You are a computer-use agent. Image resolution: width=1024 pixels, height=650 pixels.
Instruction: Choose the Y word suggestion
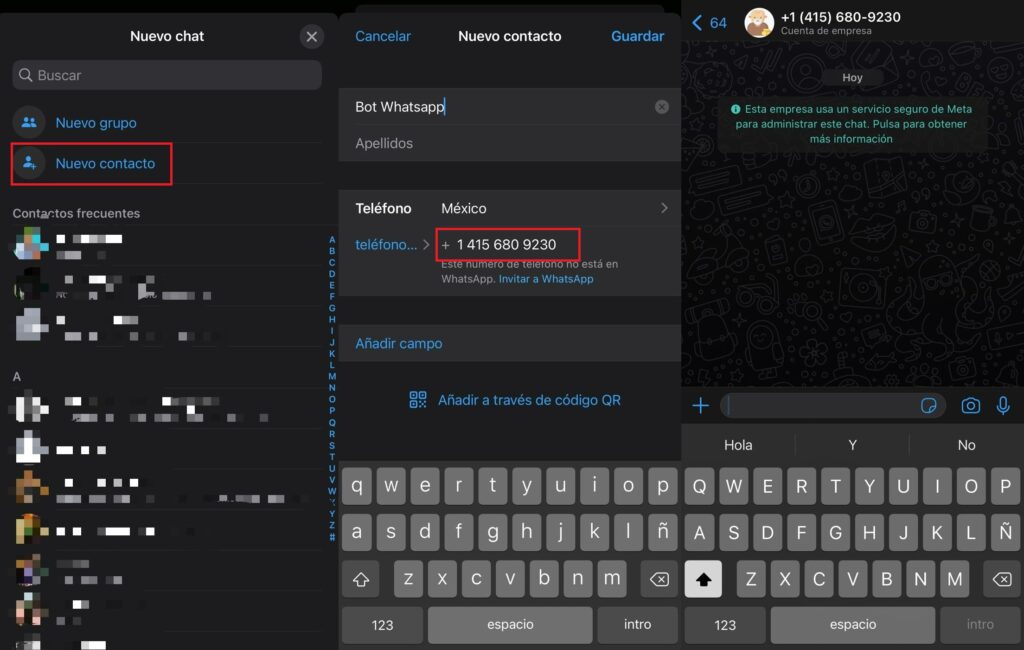click(852, 446)
